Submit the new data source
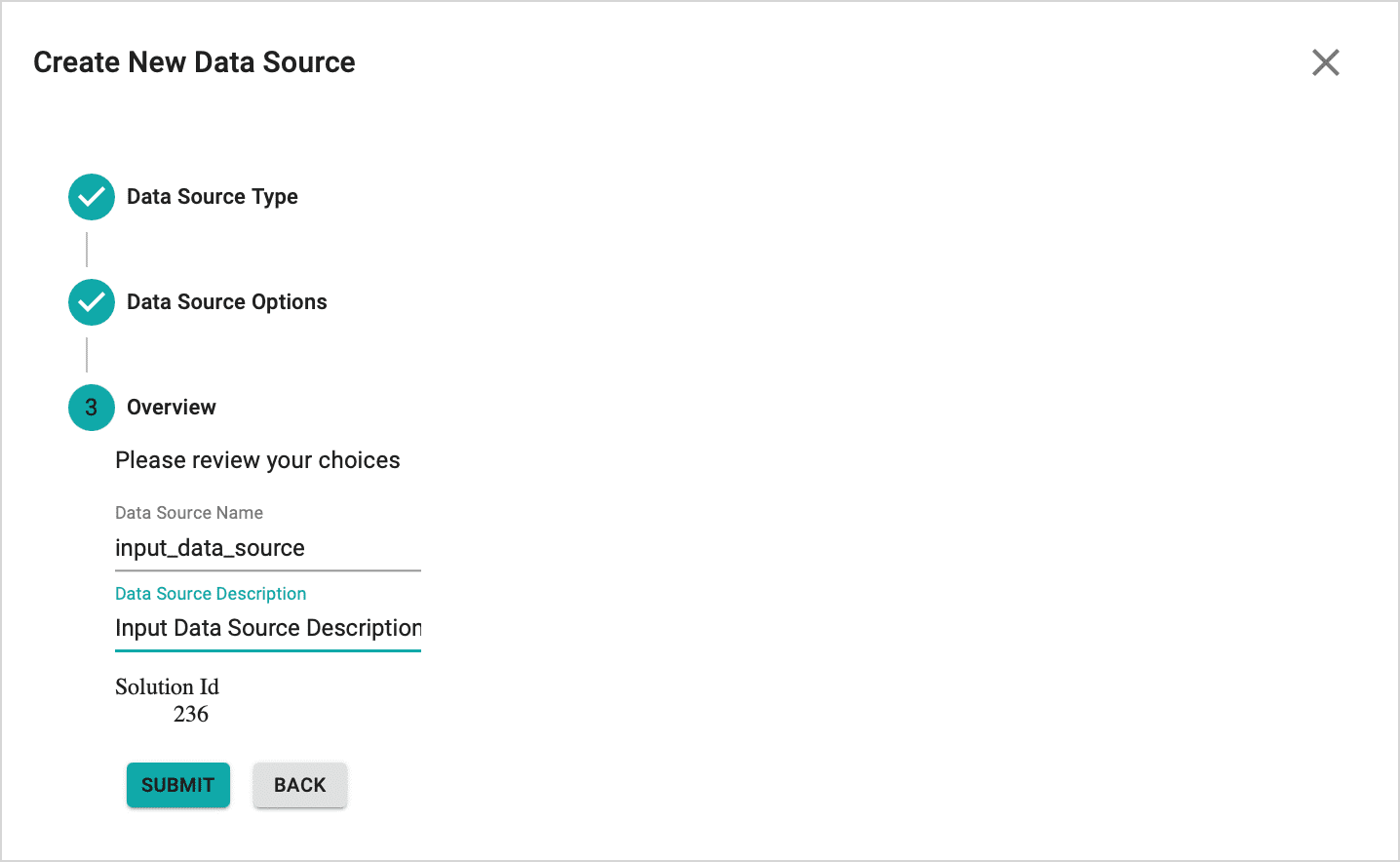Screen dimensions: 1400x862 178,785
